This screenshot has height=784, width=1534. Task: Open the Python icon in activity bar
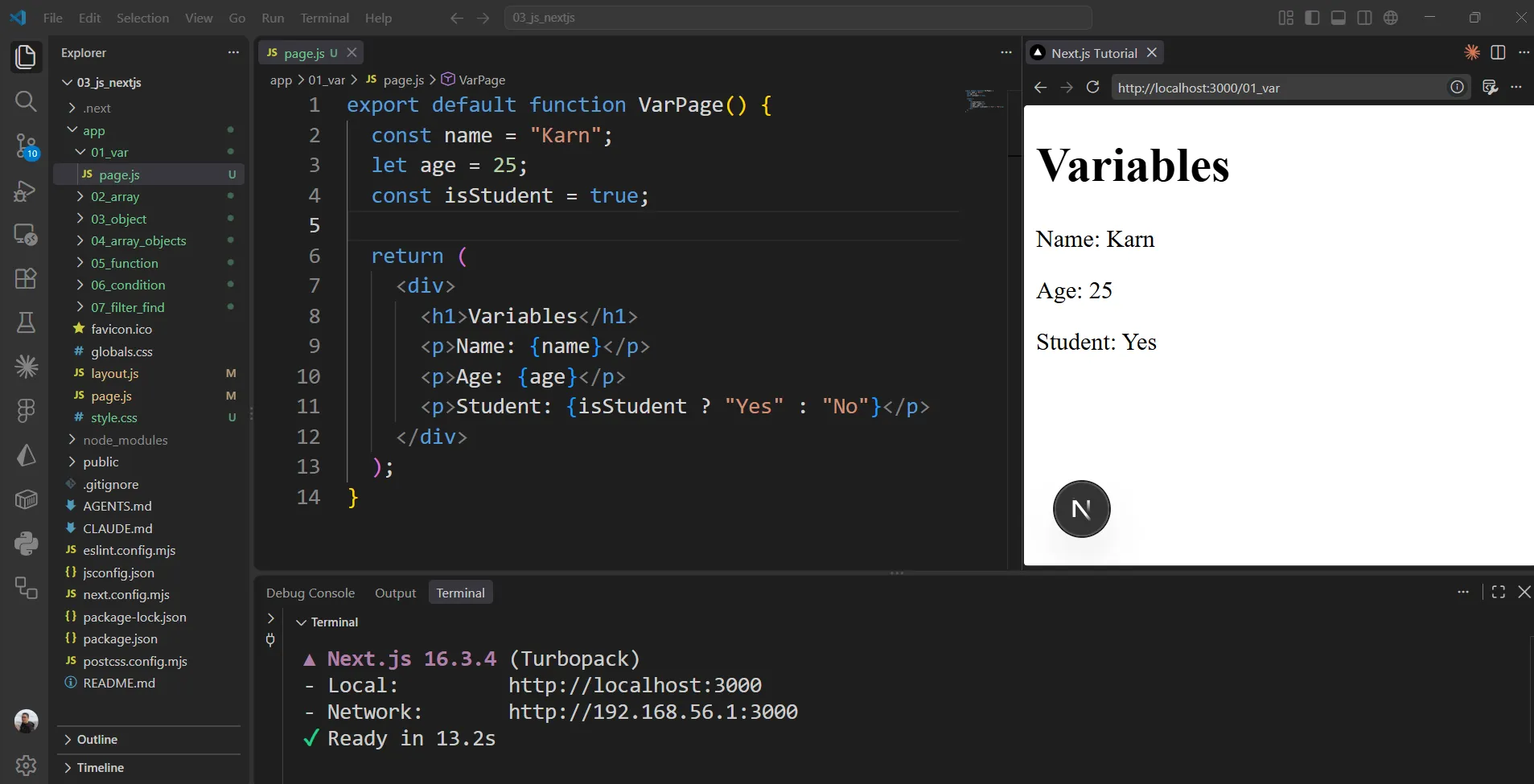pyautogui.click(x=26, y=544)
